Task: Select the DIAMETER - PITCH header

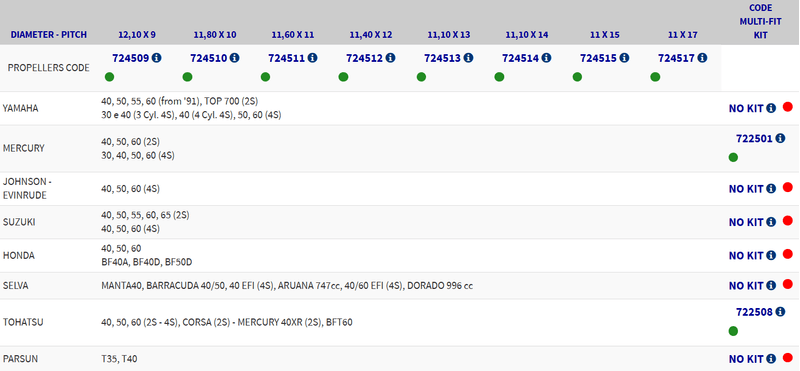Action: tap(48, 35)
